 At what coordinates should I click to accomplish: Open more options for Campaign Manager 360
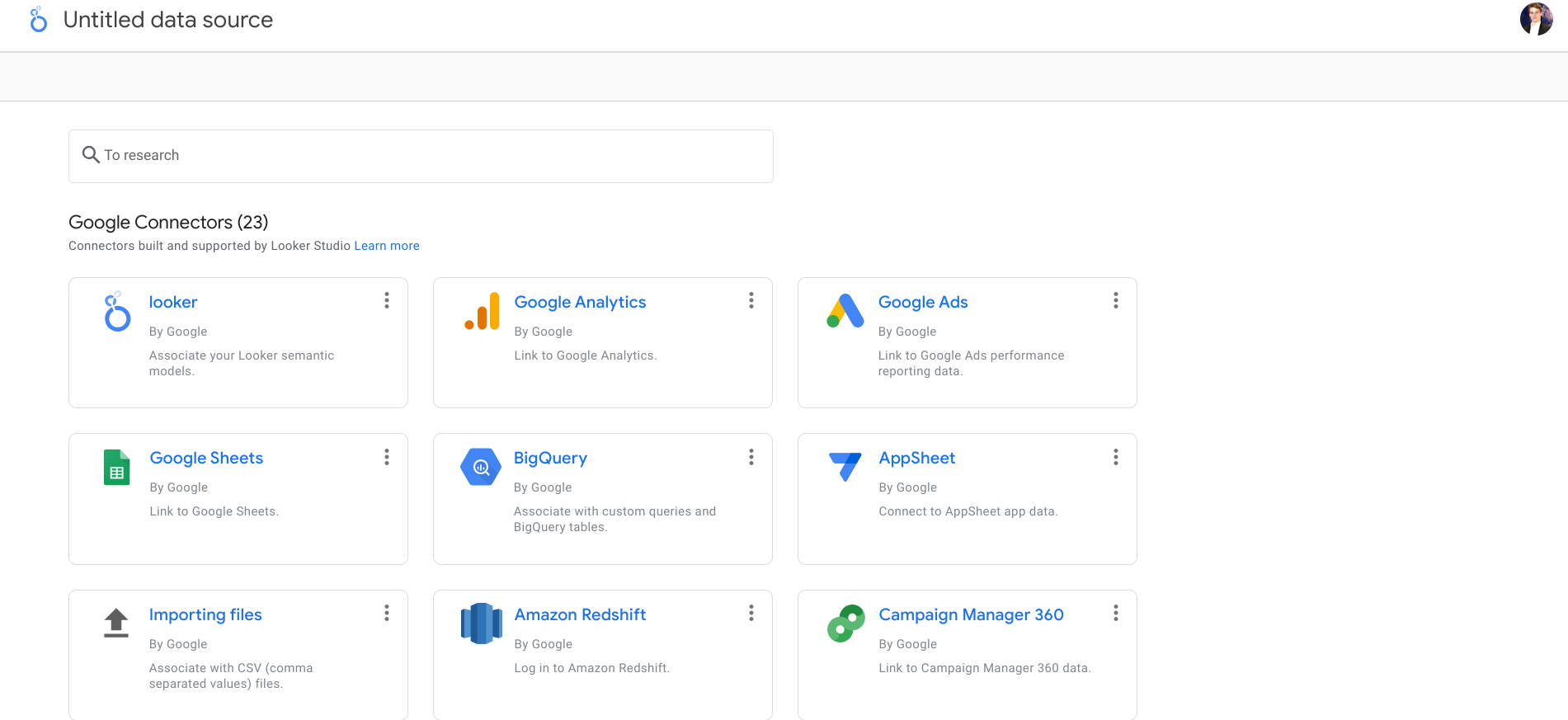(1115, 613)
